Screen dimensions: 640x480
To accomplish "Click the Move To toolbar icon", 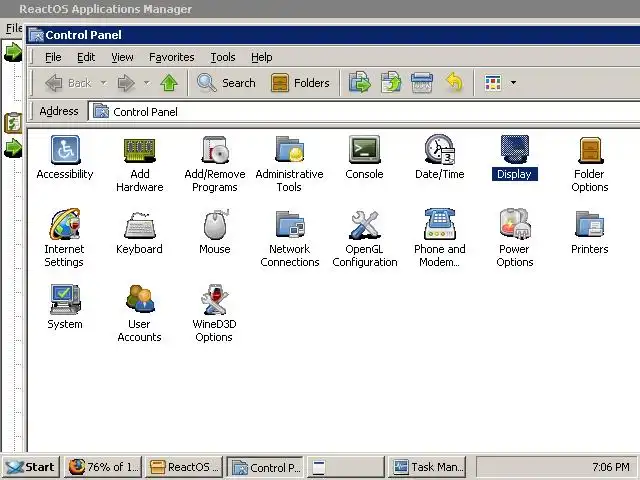I will tap(360, 82).
